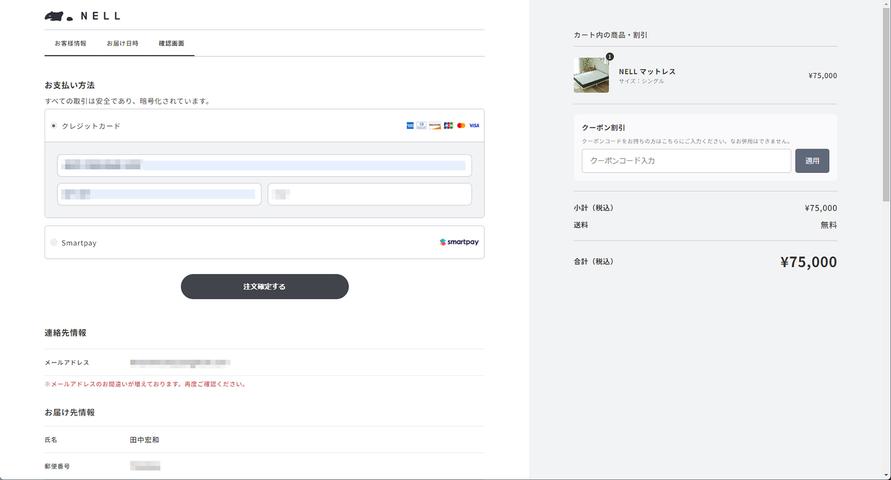Click the Mastercard icon
Screen dimensions: 891x480
[x=461, y=126]
